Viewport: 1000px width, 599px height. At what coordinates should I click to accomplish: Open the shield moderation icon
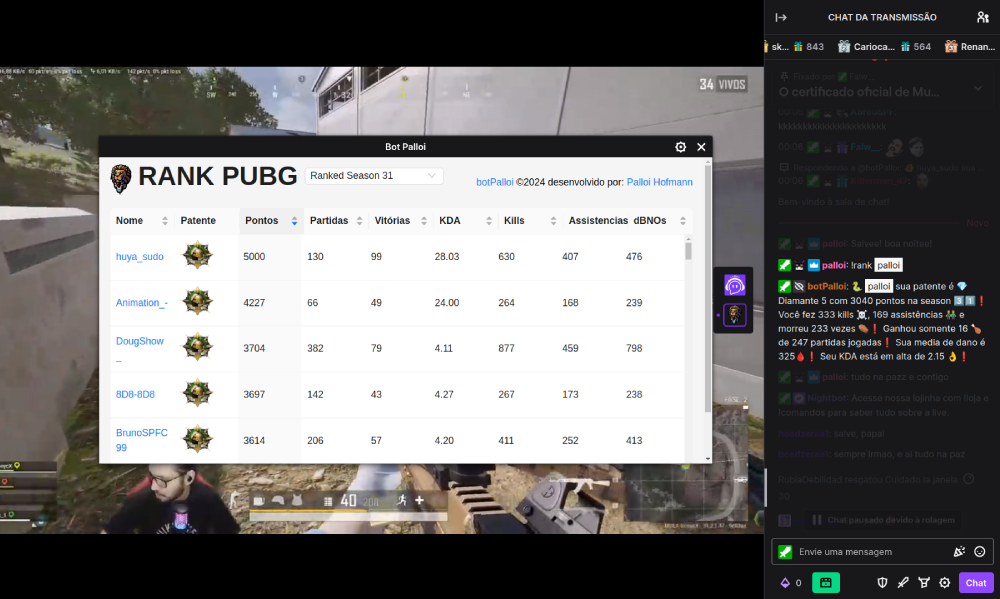pyautogui.click(x=883, y=582)
